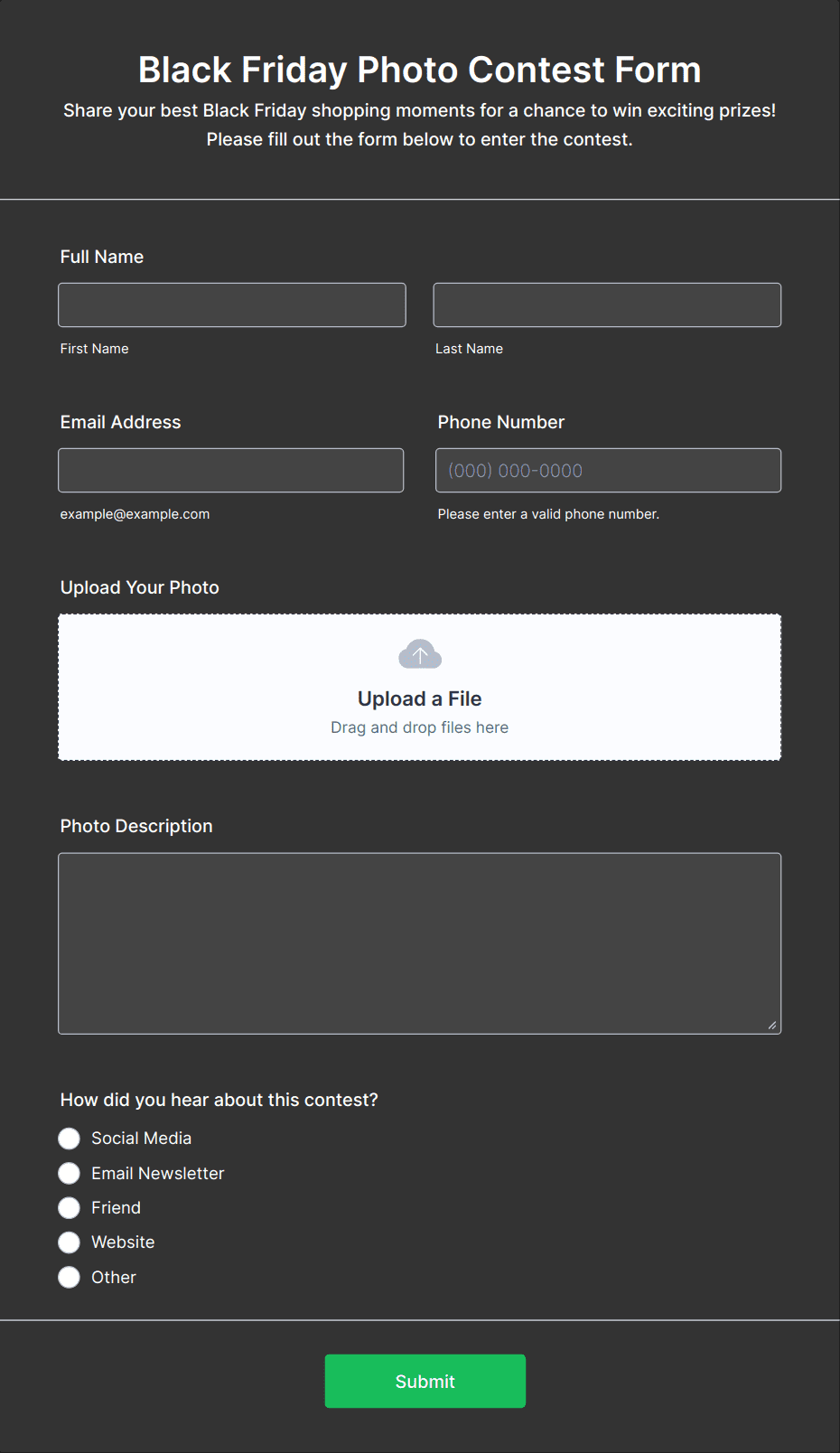The width and height of the screenshot is (840, 1453).
Task: Click the Photo Description label
Action: click(x=136, y=826)
